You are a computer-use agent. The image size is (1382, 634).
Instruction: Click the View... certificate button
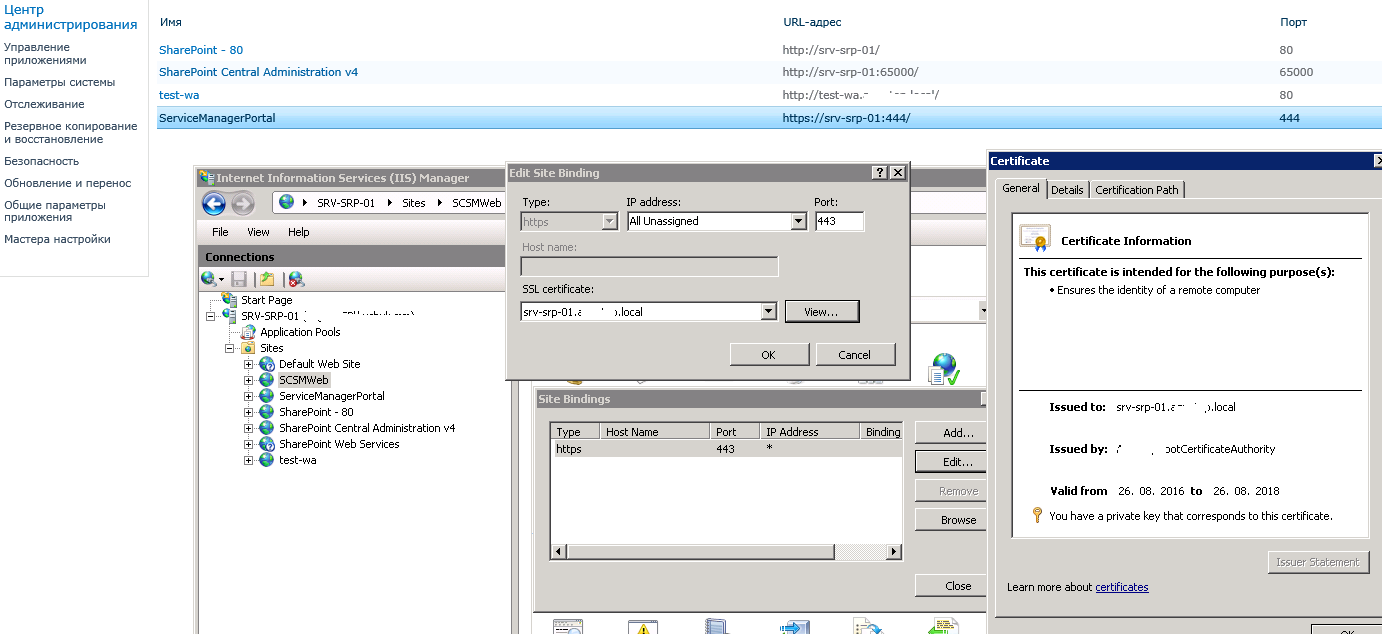822,312
